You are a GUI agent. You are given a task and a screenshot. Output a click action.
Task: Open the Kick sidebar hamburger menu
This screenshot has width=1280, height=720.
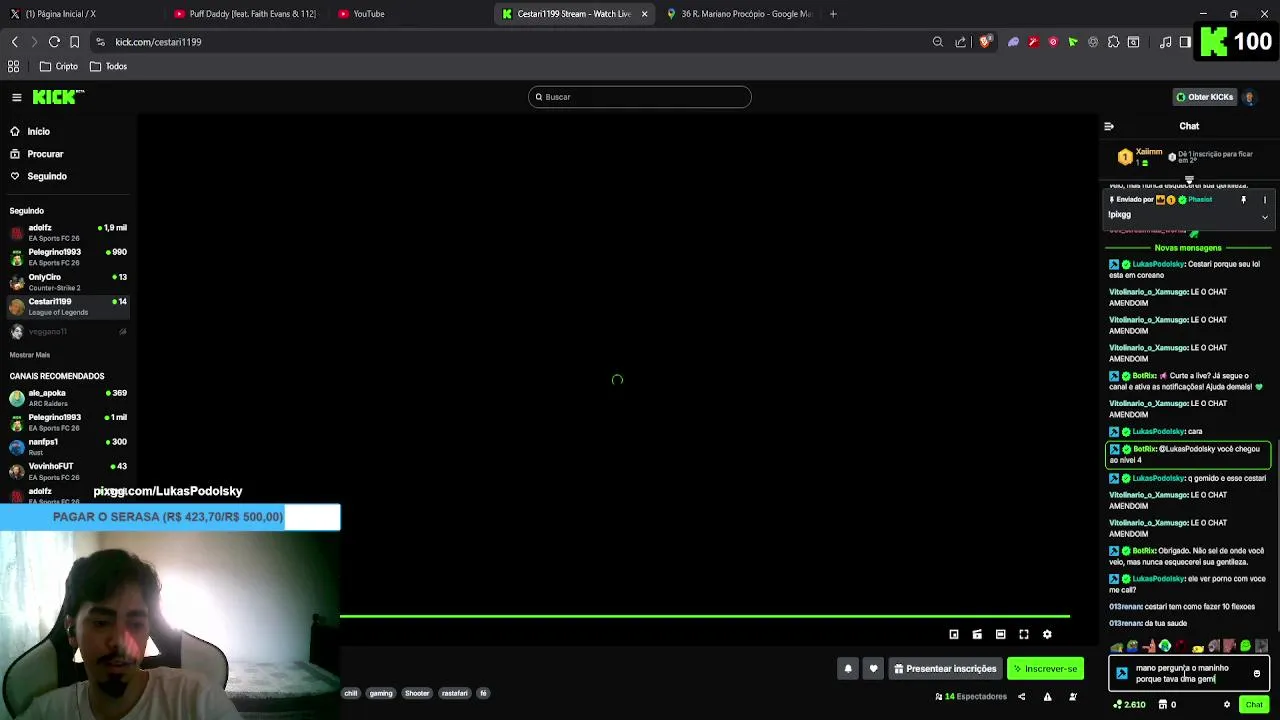point(17,97)
